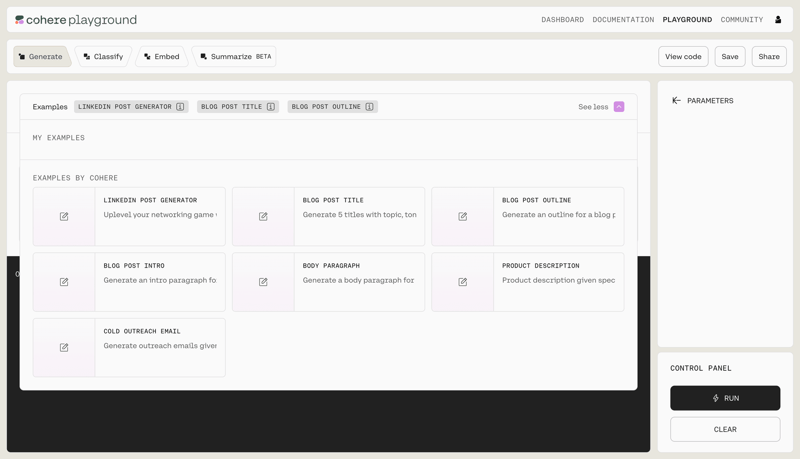Open the Community nav link

[x=742, y=19]
